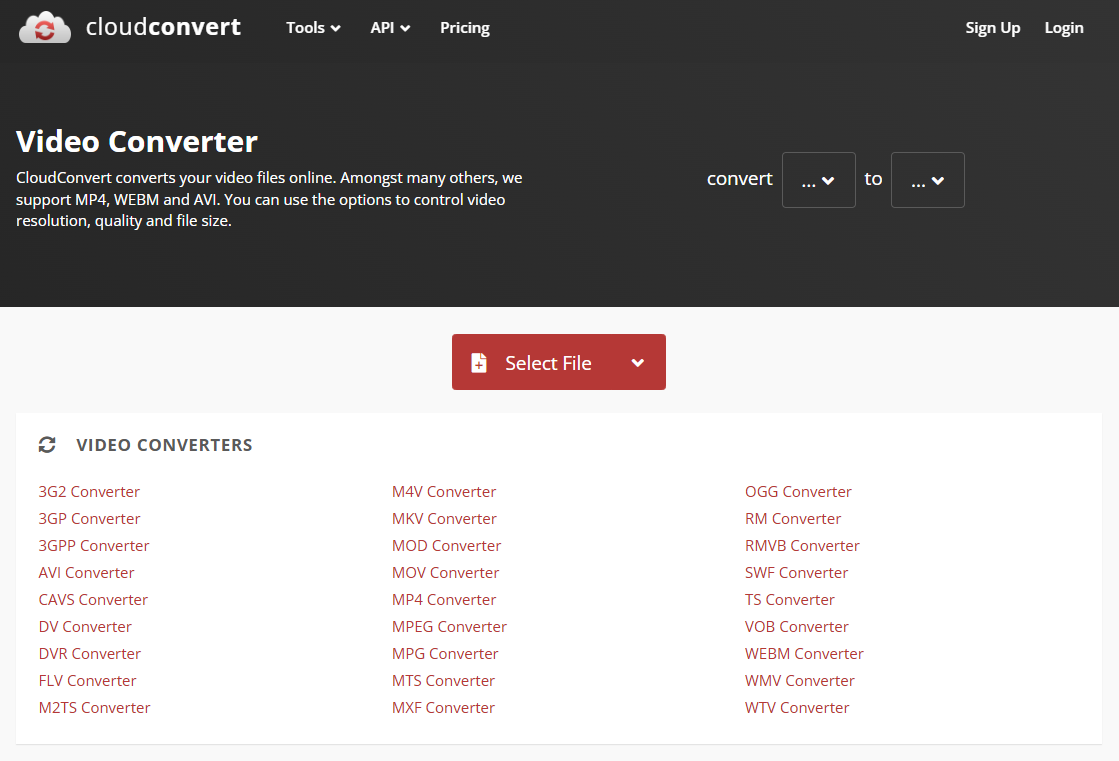
Task: Click the cloudconvert brand name text
Action: [163, 28]
